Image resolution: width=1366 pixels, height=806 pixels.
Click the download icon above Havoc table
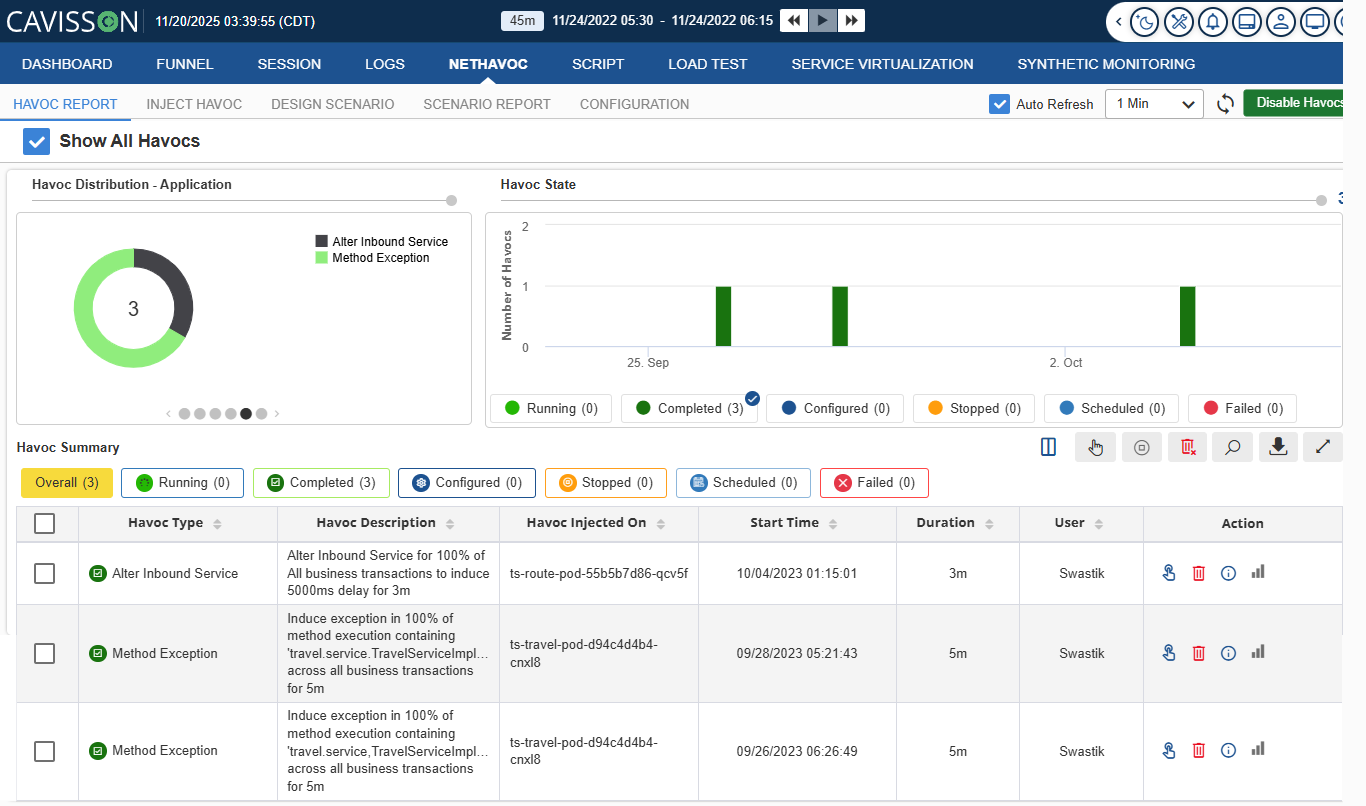point(1277,448)
